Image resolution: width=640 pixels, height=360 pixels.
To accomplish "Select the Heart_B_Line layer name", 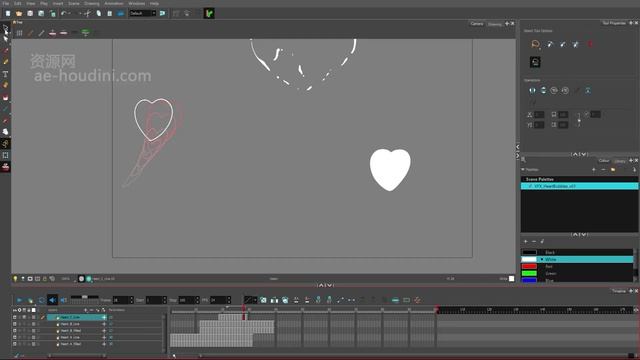I will pos(71,324).
